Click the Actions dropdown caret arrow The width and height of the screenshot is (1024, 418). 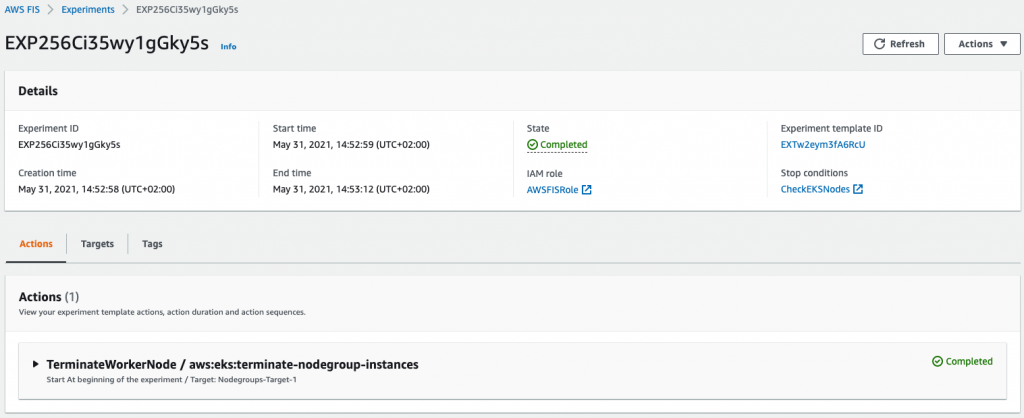tap(1004, 44)
